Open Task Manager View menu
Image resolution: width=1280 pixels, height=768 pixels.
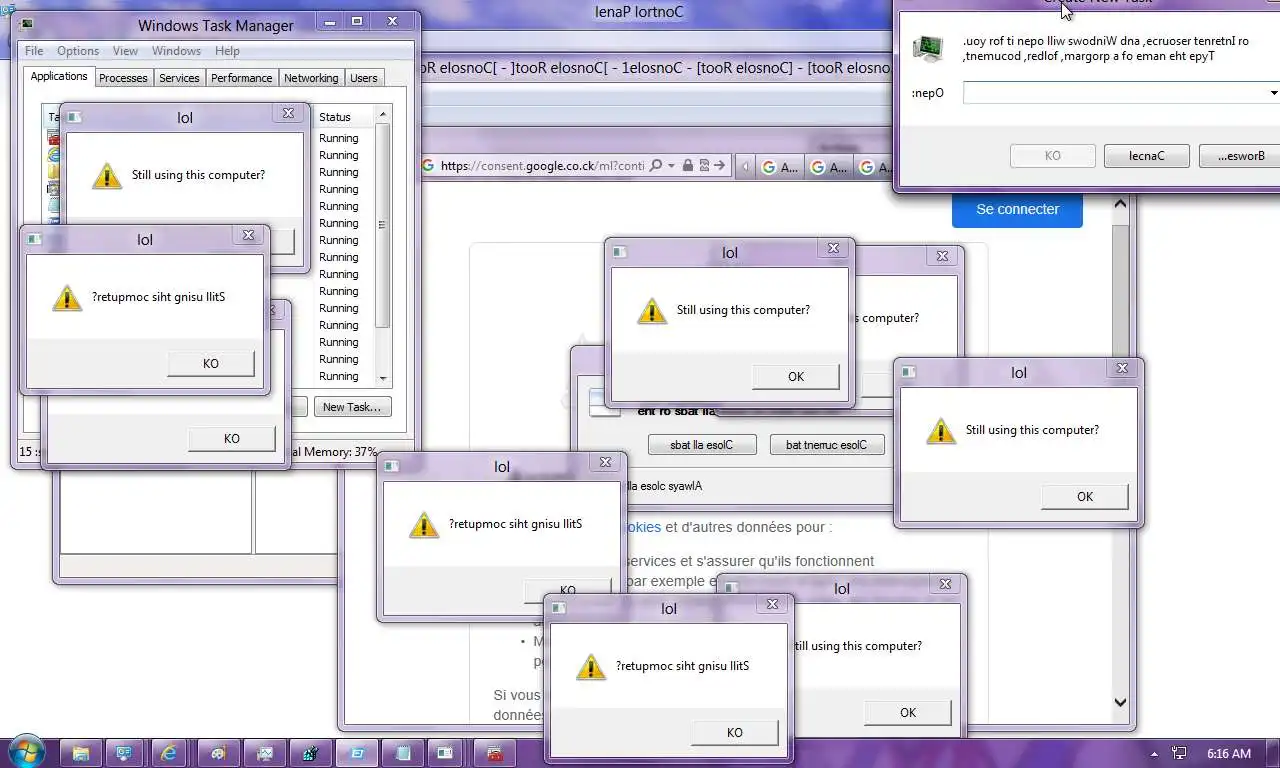tap(126, 51)
